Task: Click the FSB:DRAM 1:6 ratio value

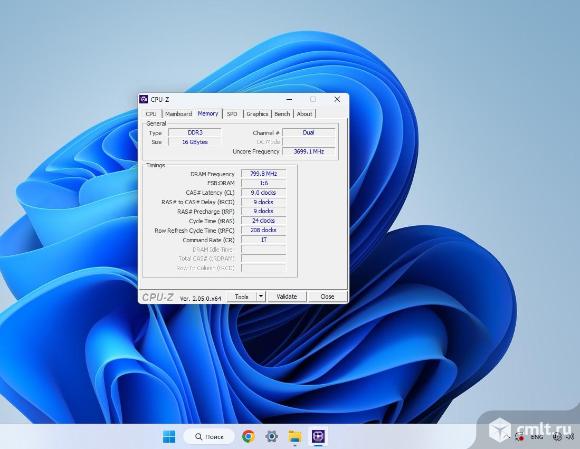Action: (x=263, y=183)
